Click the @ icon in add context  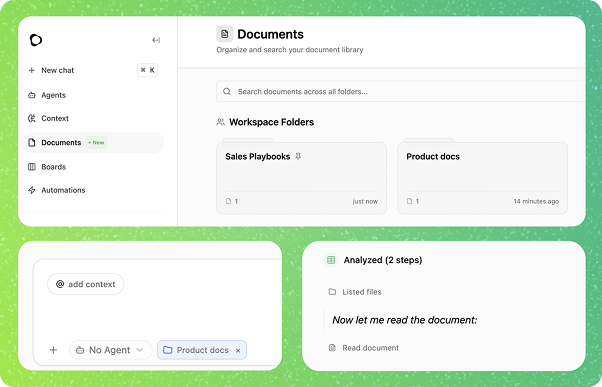point(60,284)
